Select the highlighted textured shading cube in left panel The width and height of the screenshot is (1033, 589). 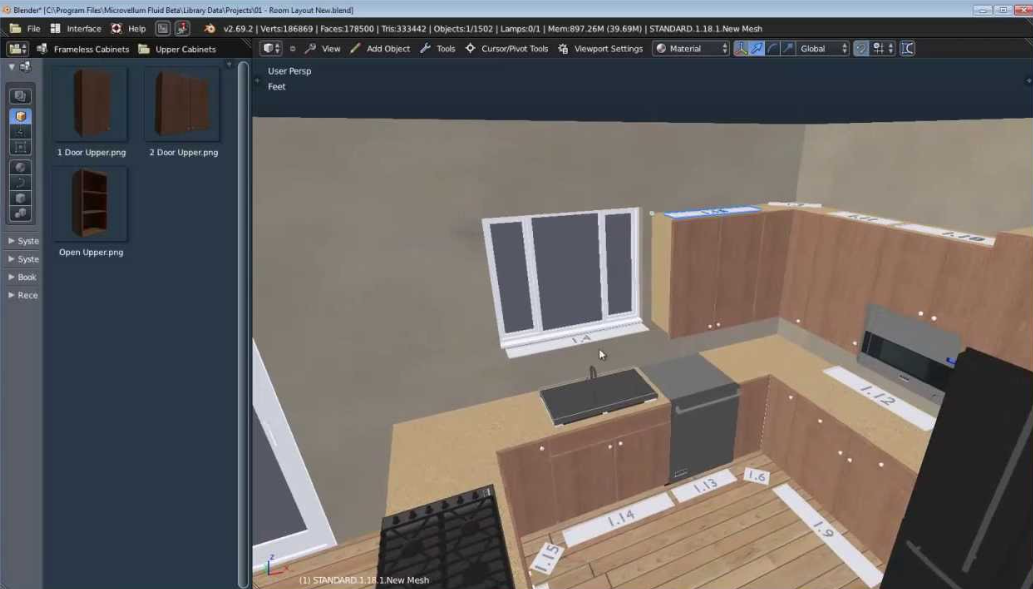20,116
